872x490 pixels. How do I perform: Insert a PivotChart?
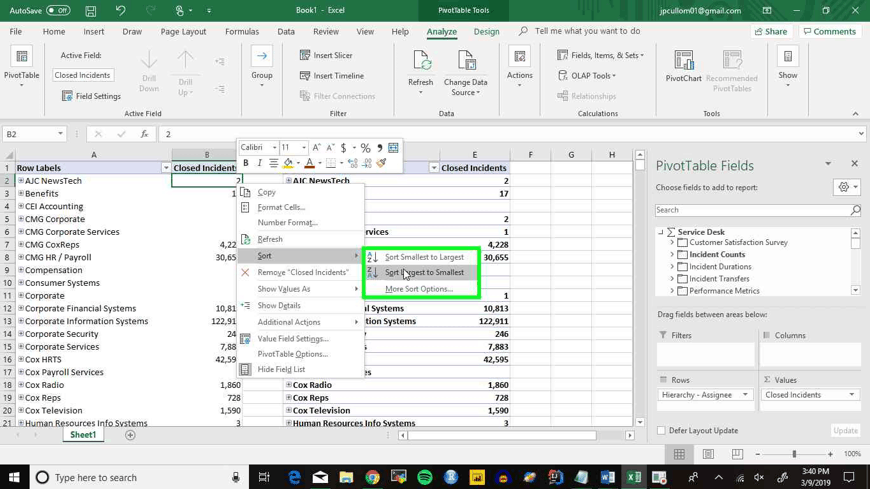tap(683, 67)
